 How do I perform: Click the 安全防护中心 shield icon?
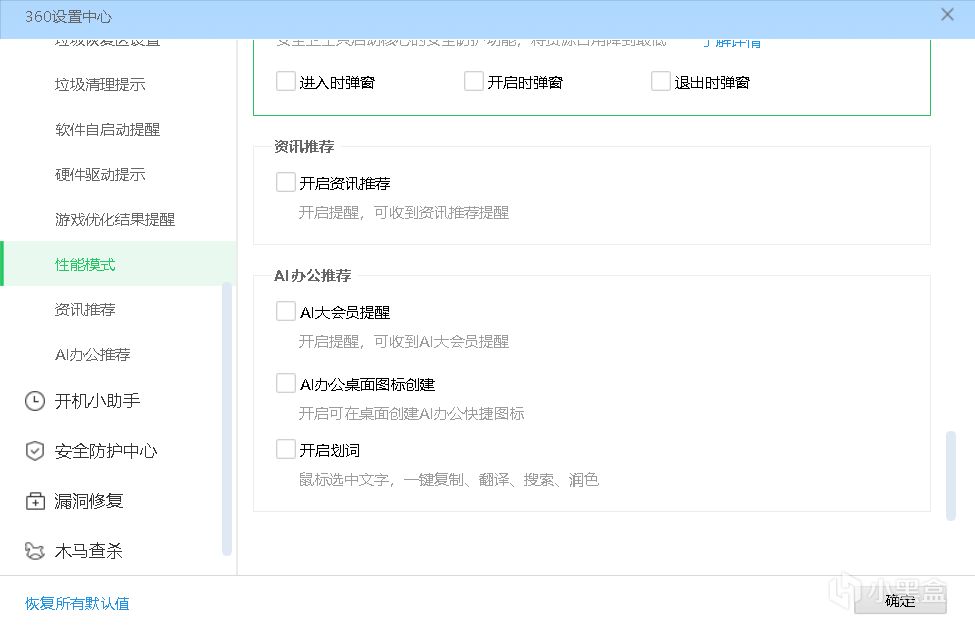point(35,451)
